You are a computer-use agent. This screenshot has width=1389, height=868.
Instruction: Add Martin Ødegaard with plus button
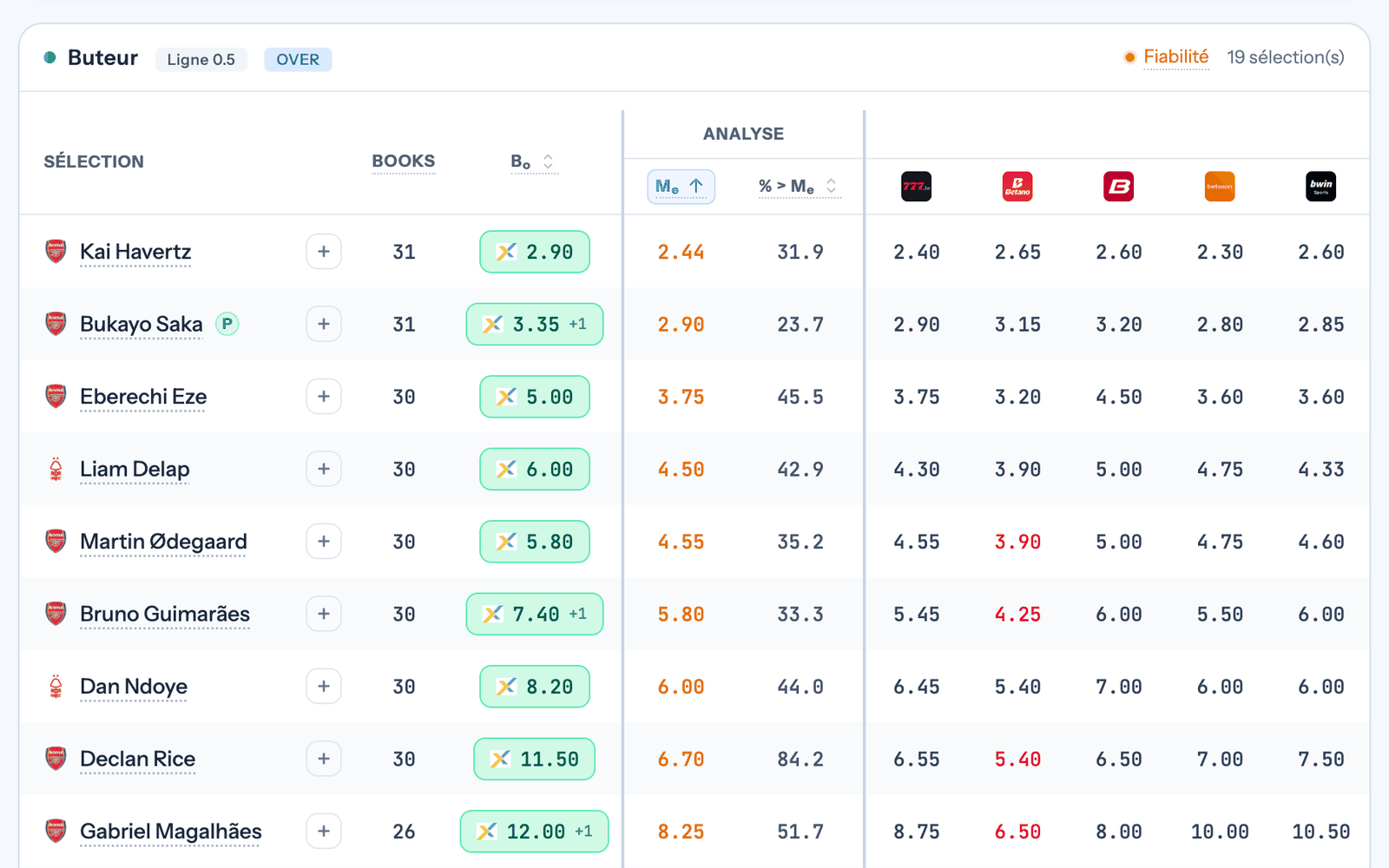coord(324,542)
